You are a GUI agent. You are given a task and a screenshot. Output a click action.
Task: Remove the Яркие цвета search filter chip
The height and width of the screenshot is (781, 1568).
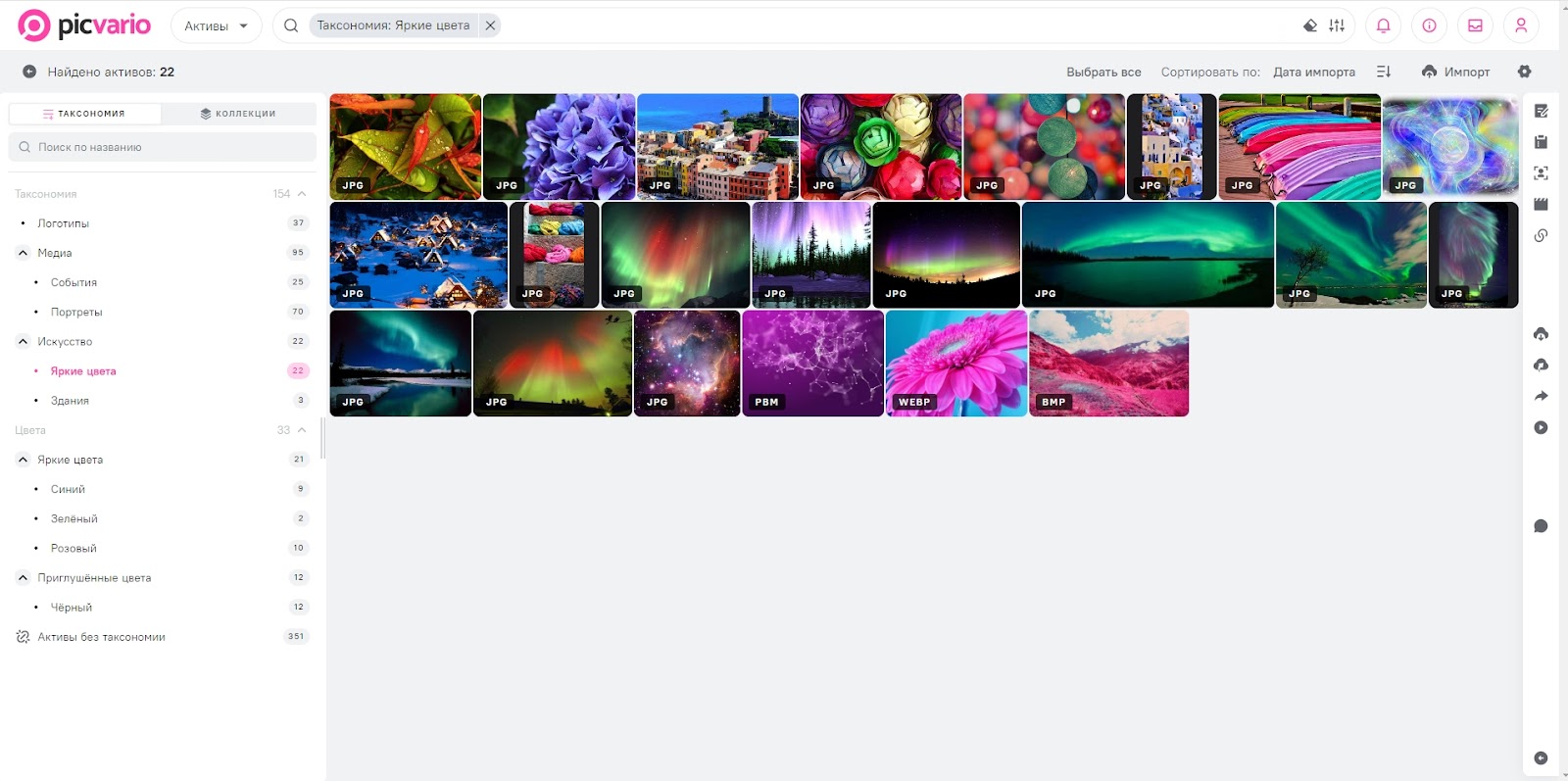490,25
